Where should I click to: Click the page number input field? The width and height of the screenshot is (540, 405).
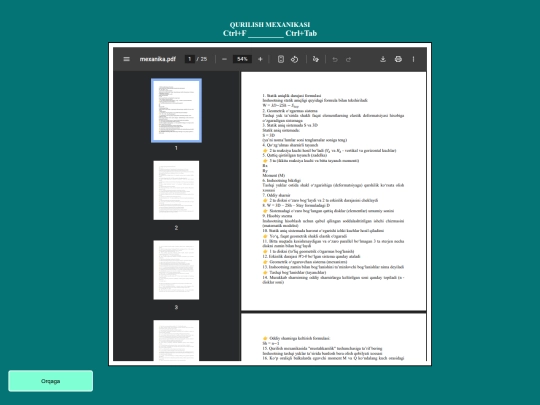189,59
